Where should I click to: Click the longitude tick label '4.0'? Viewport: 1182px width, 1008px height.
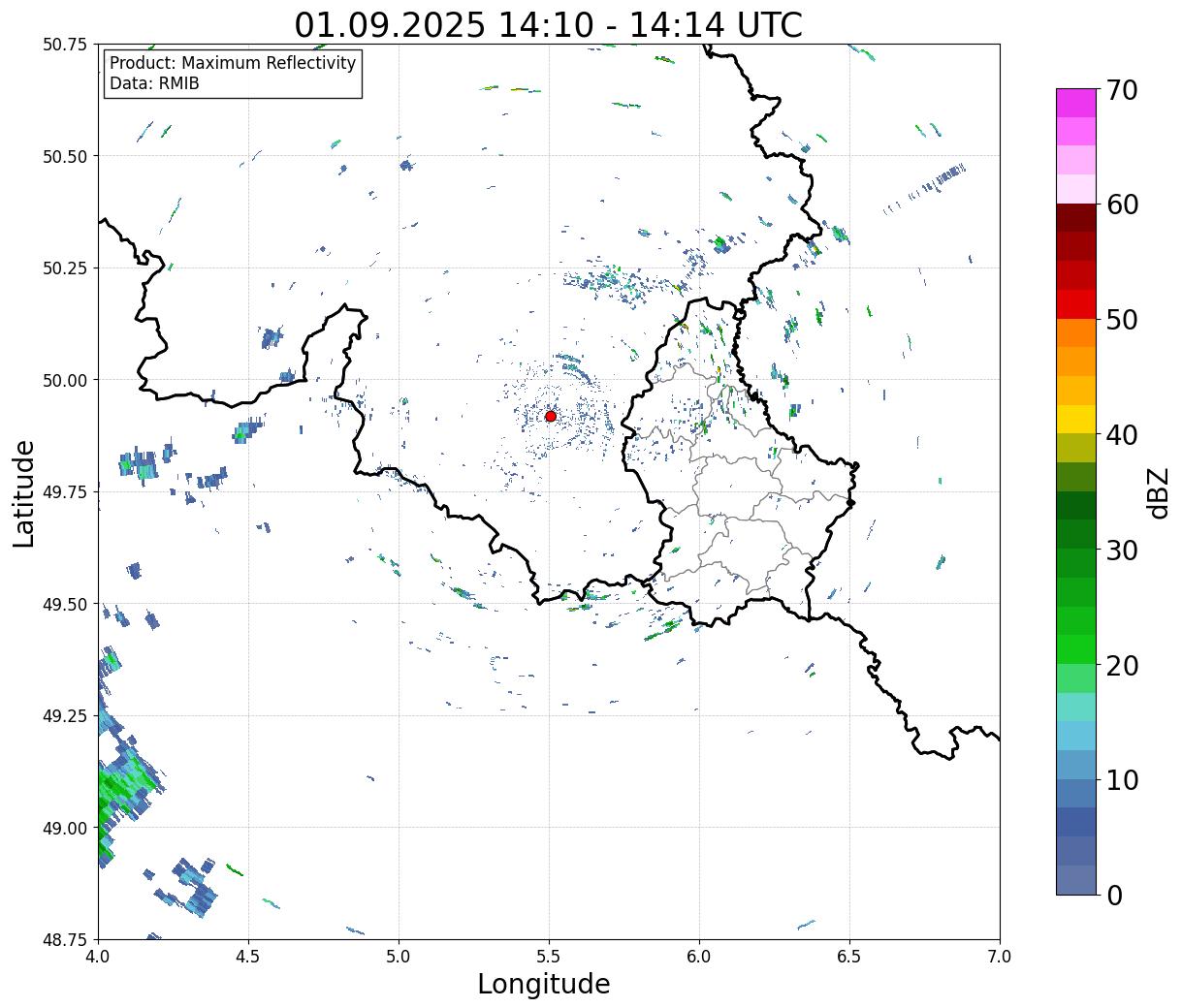tap(98, 957)
